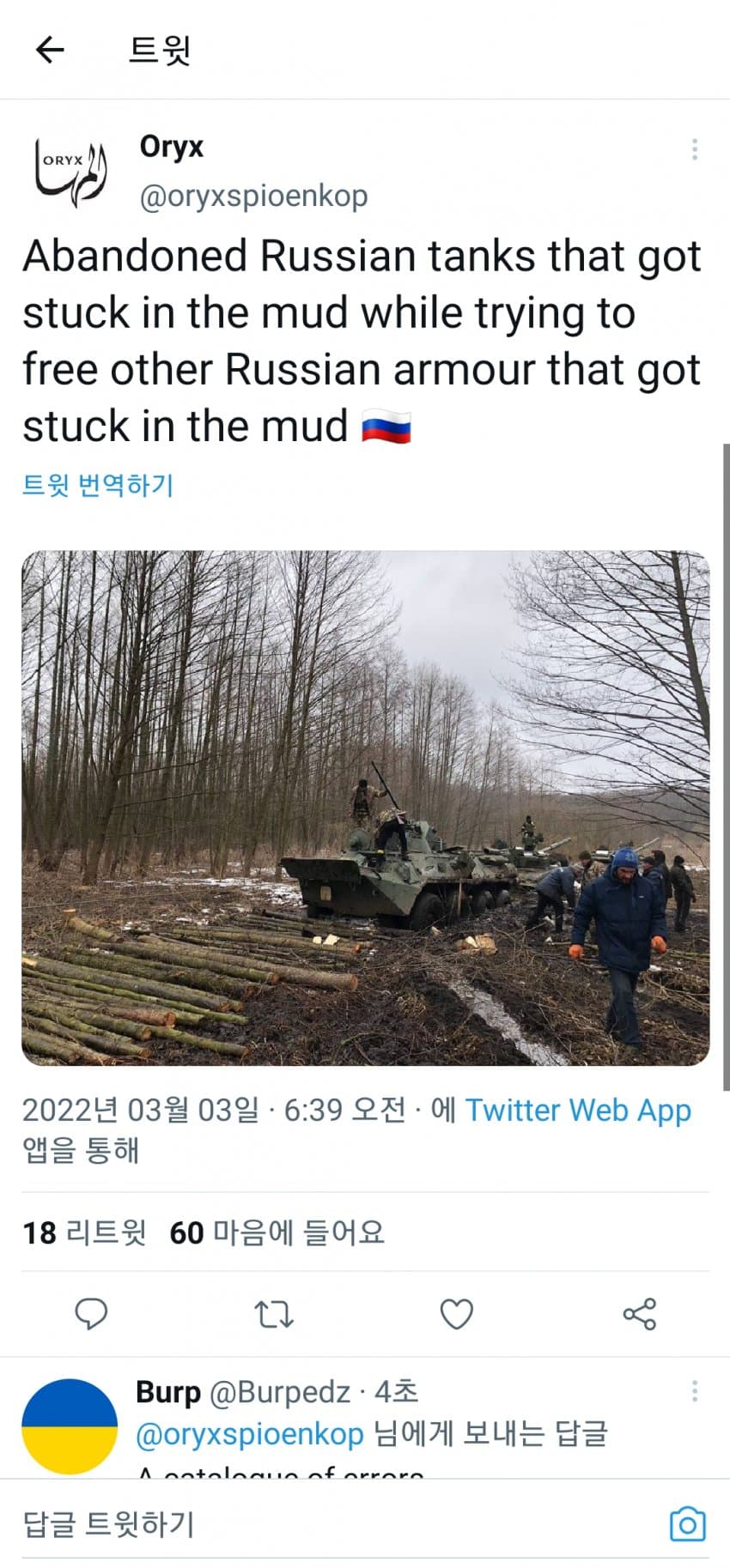Viewport: 730px width, 1568px height.
Task: Like the tweet with heart icon
Action: (x=456, y=1314)
